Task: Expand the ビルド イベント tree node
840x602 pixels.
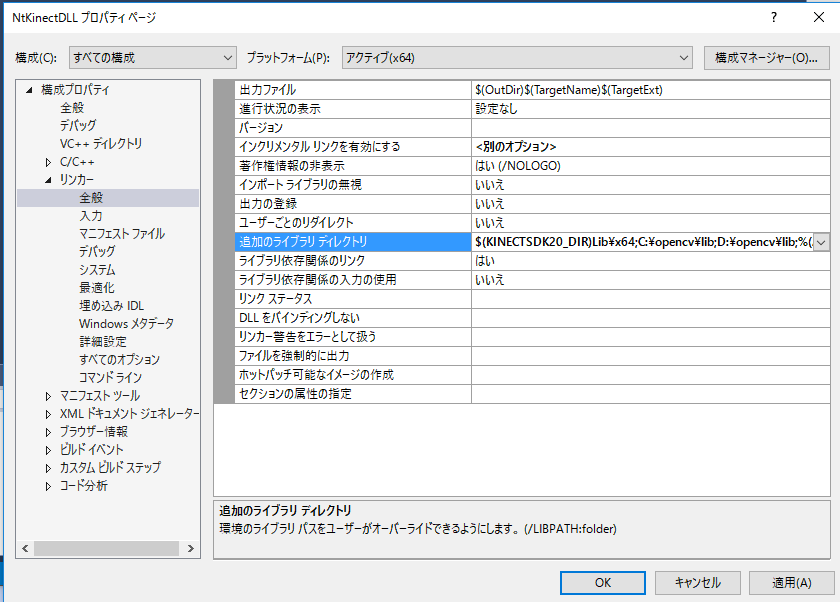Action: click(48, 450)
